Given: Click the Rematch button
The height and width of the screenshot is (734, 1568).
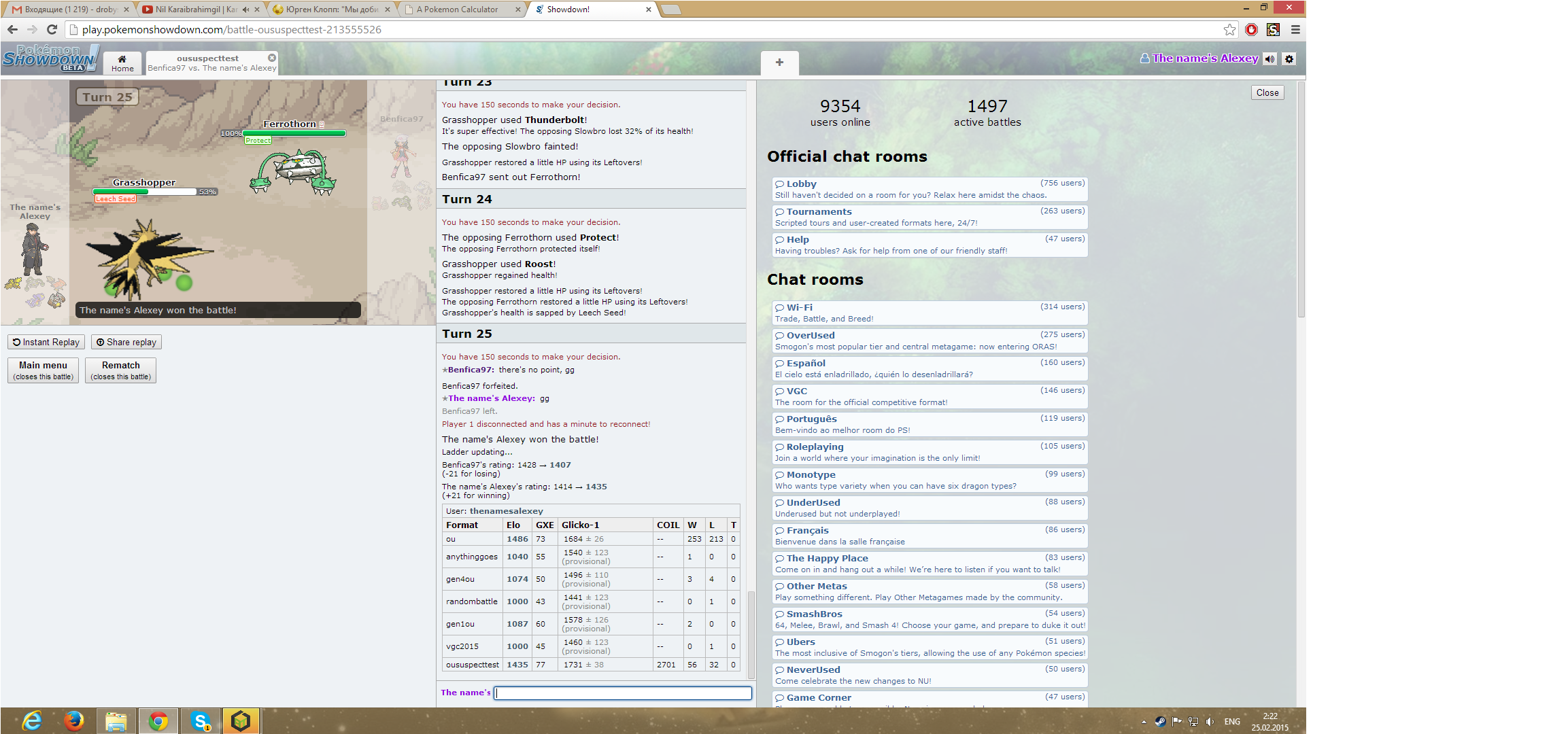Looking at the screenshot, I should [x=120, y=370].
